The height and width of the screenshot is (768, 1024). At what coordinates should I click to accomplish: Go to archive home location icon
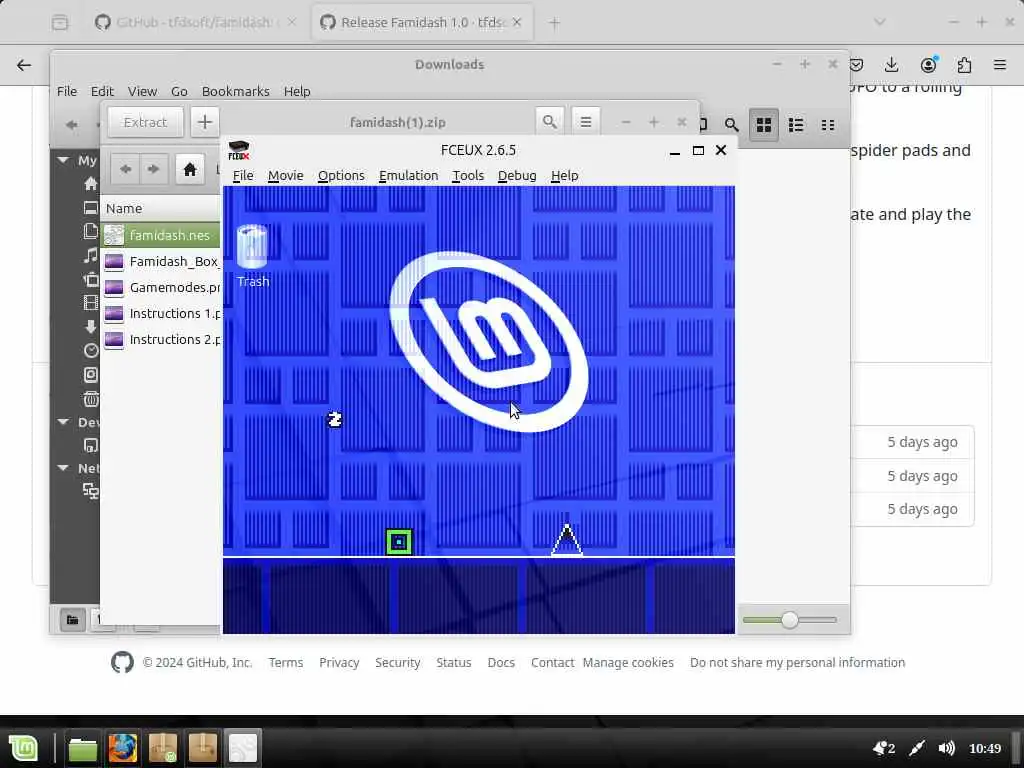pyautogui.click(x=189, y=170)
